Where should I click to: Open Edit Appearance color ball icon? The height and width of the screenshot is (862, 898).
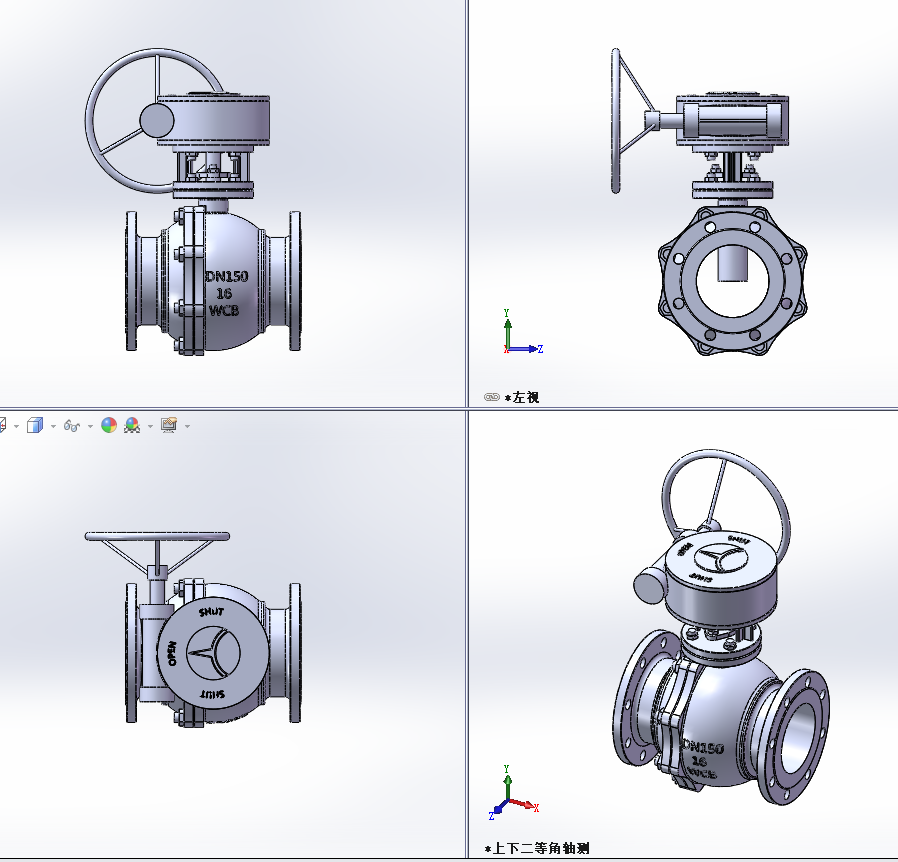pos(109,426)
